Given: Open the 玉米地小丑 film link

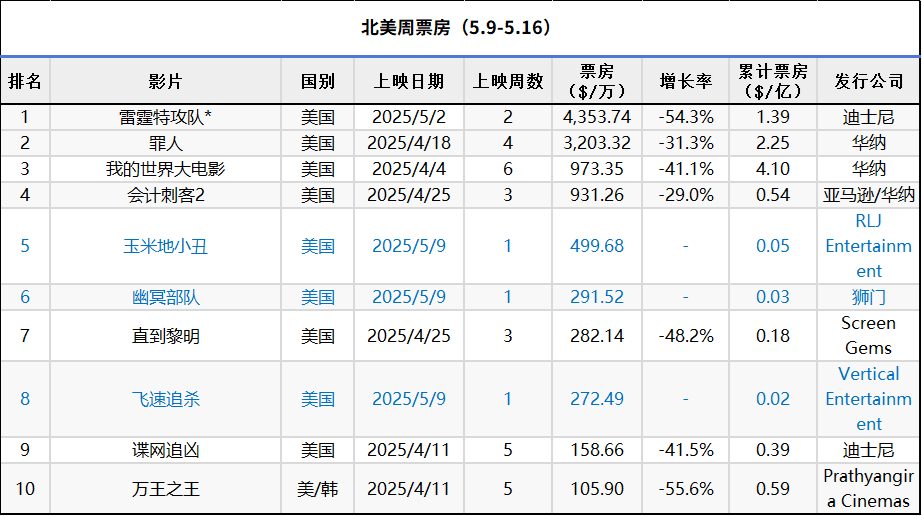Looking at the screenshot, I should click(x=165, y=246).
